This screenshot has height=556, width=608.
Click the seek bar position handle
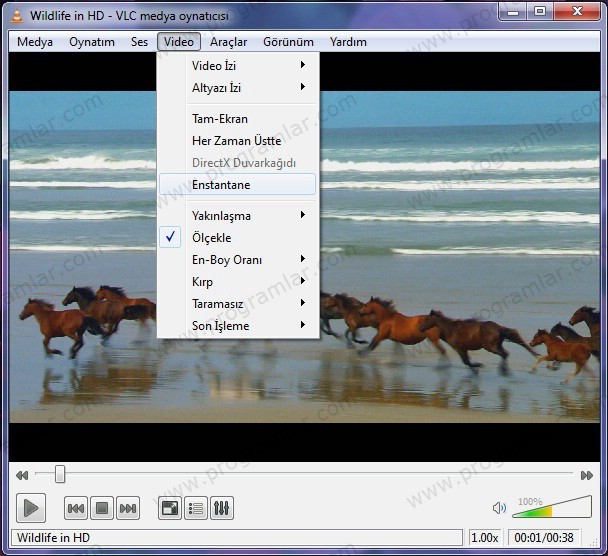pos(60,474)
